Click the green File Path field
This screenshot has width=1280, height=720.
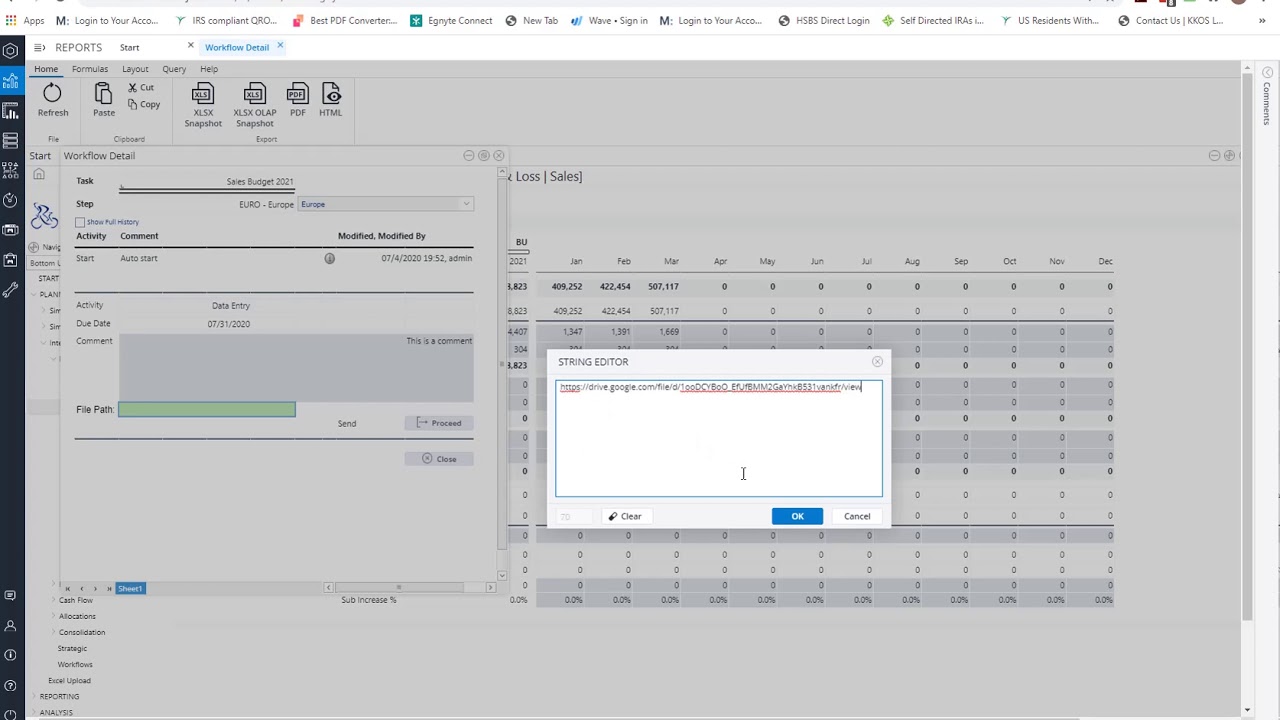pyautogui.click(x=207, y=409)
